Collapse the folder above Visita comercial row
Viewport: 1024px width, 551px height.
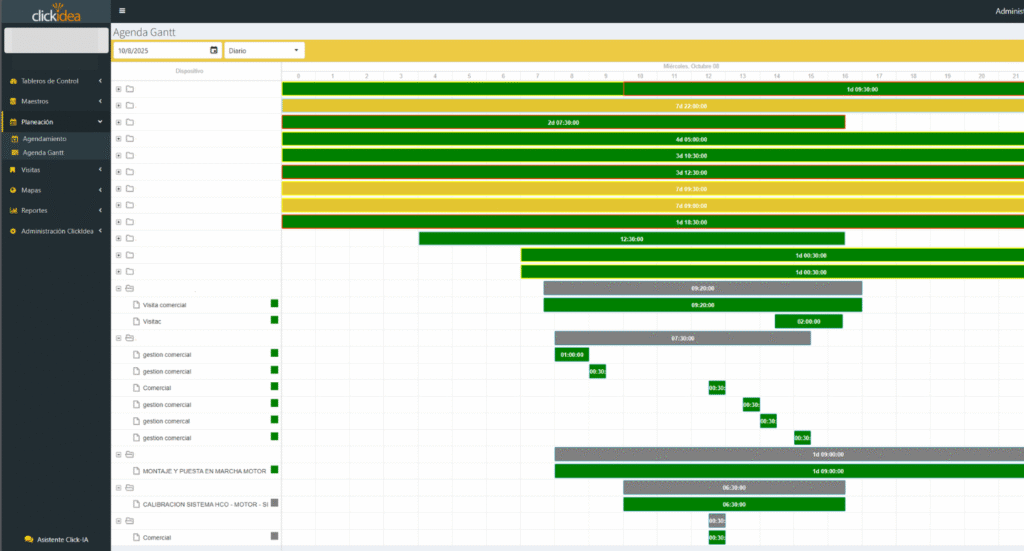pyautogui.click(x=118, y=288)
